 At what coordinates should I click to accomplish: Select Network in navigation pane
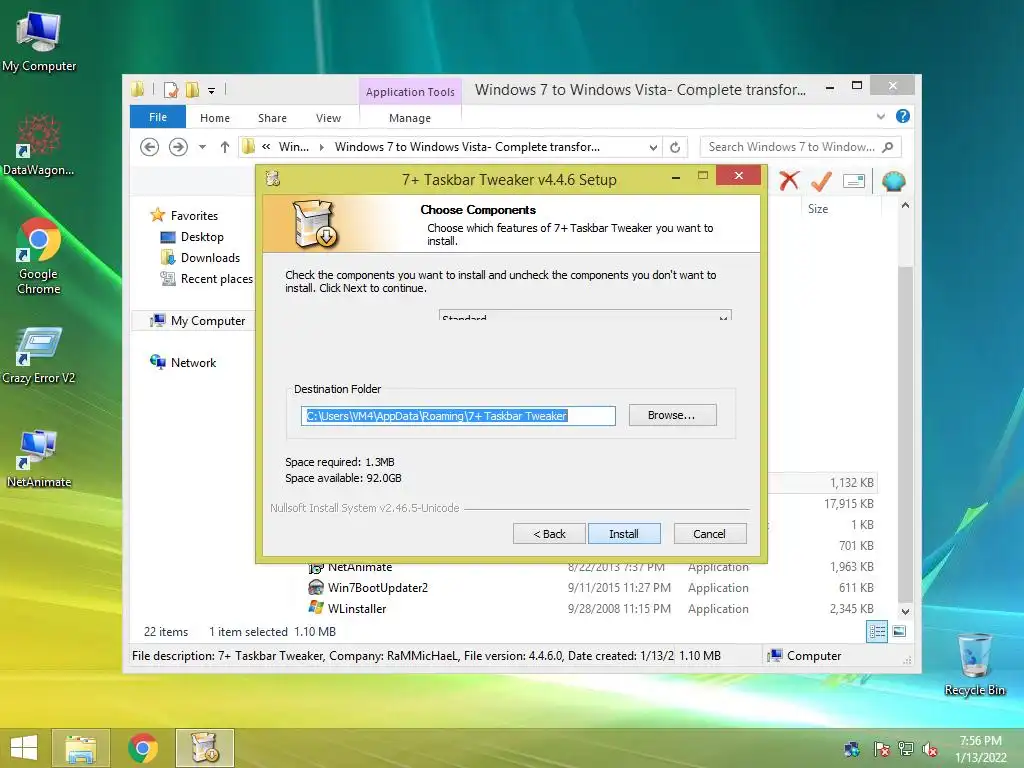[x=193, y=362]
